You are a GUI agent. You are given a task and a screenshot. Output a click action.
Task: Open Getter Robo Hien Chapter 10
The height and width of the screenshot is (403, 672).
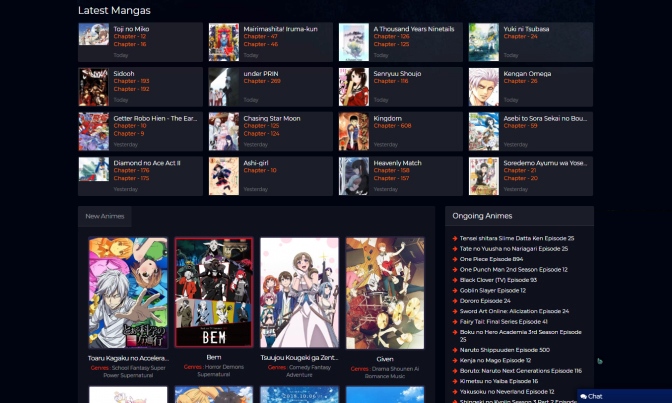(130, 126)
